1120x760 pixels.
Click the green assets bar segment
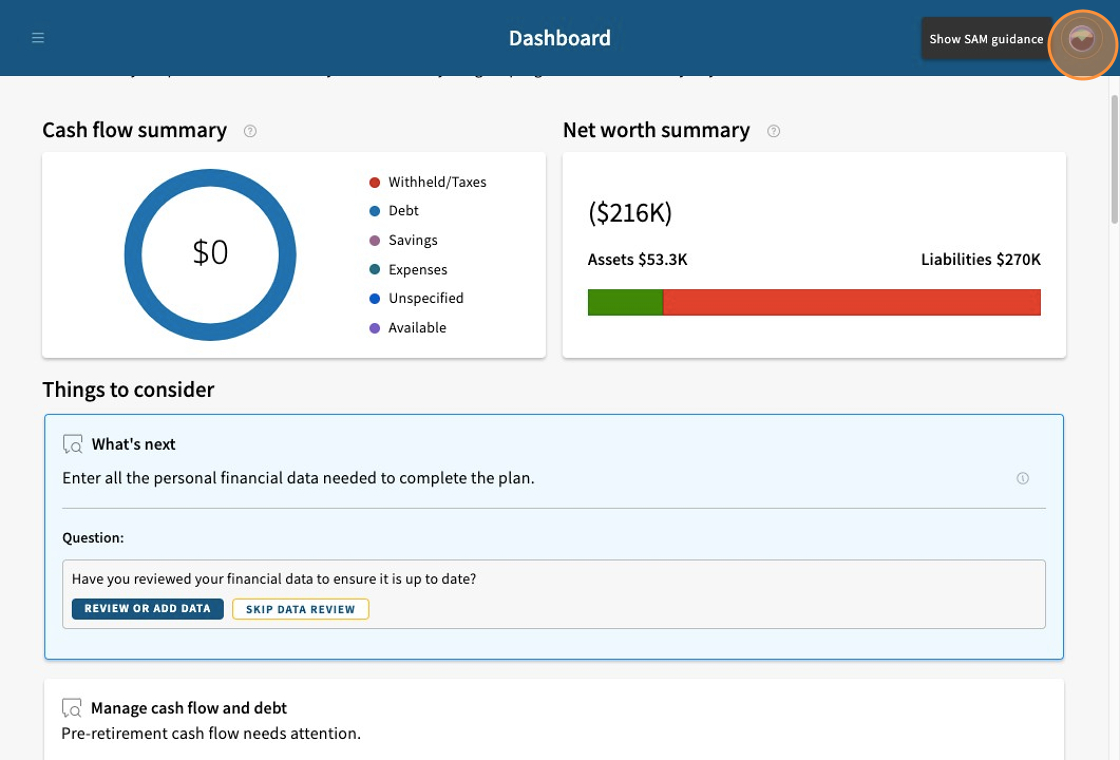[x=625, y=302]
